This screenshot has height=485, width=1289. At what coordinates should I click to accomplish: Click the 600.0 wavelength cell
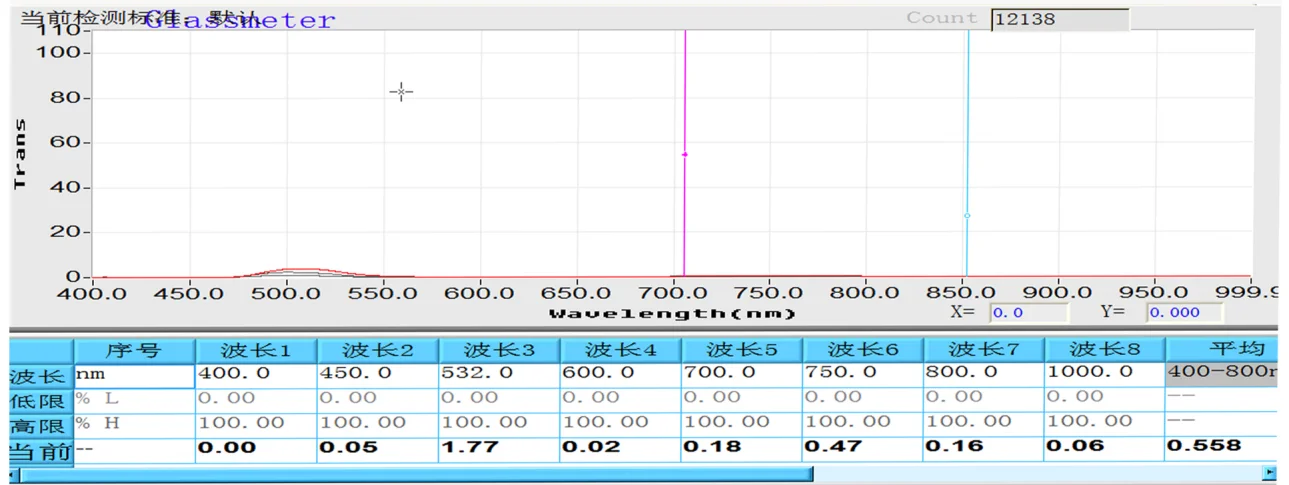click(620, 376)
